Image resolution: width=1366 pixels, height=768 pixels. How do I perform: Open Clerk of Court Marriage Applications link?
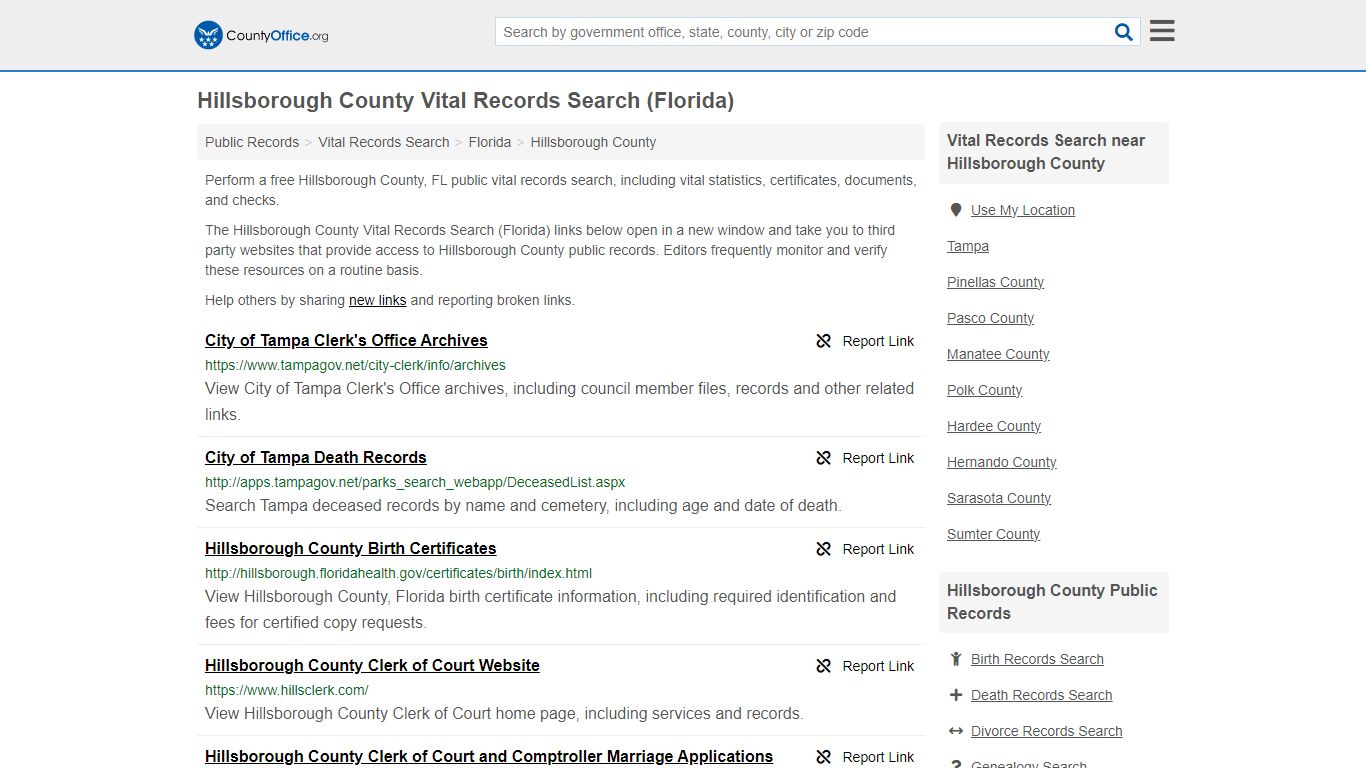(x=489, y=756)
